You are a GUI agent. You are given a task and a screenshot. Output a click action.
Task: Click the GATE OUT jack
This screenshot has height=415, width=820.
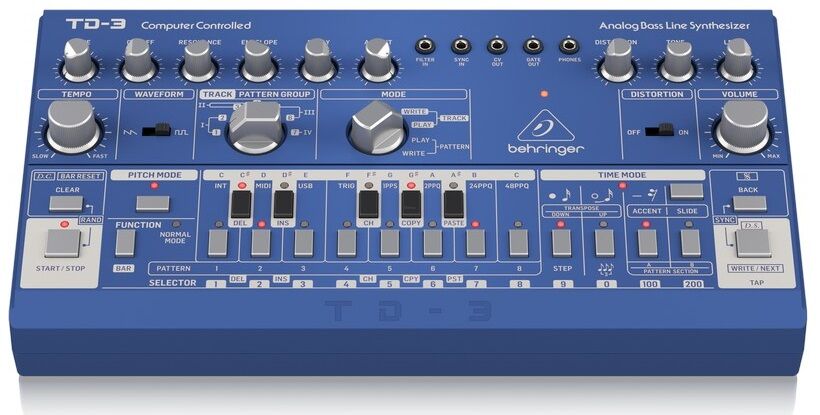[533, 47]
